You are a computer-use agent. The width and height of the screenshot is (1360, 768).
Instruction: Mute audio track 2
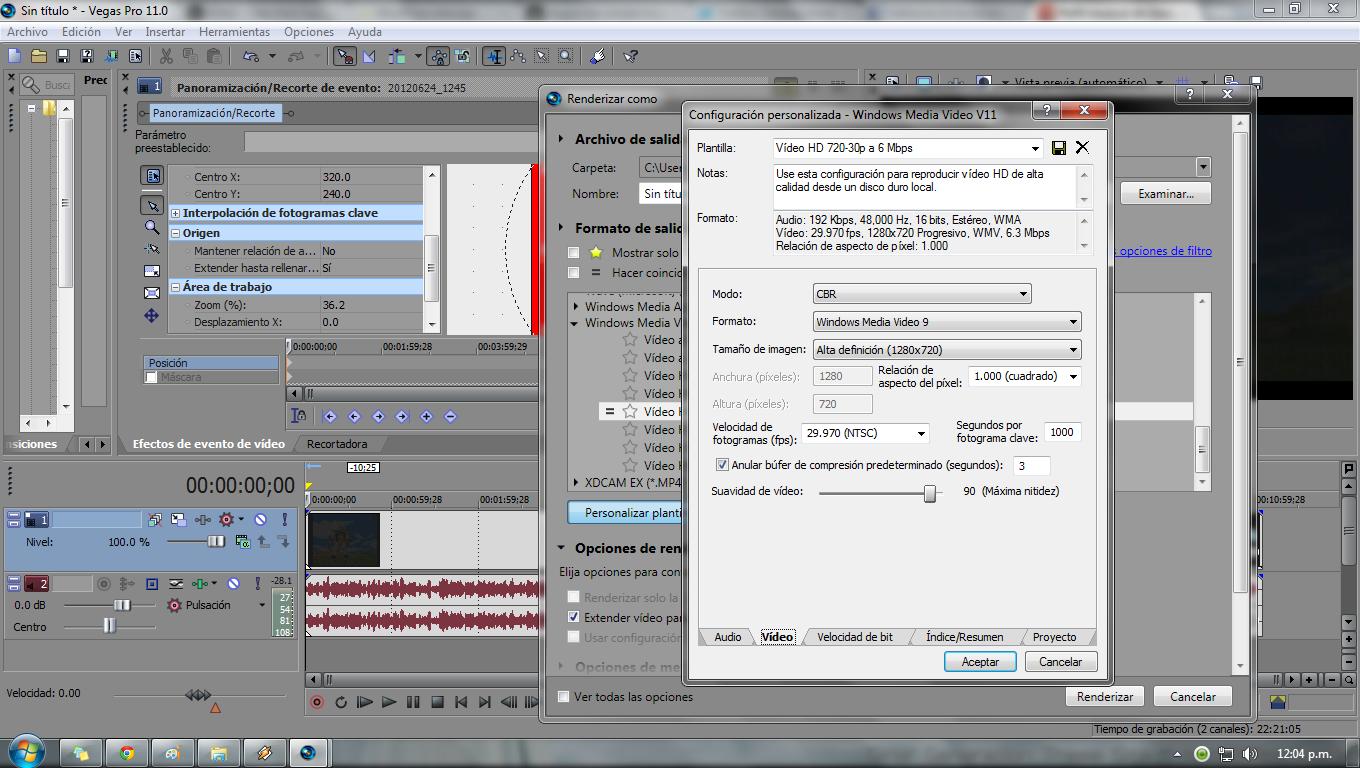click(x=233, y=583)
